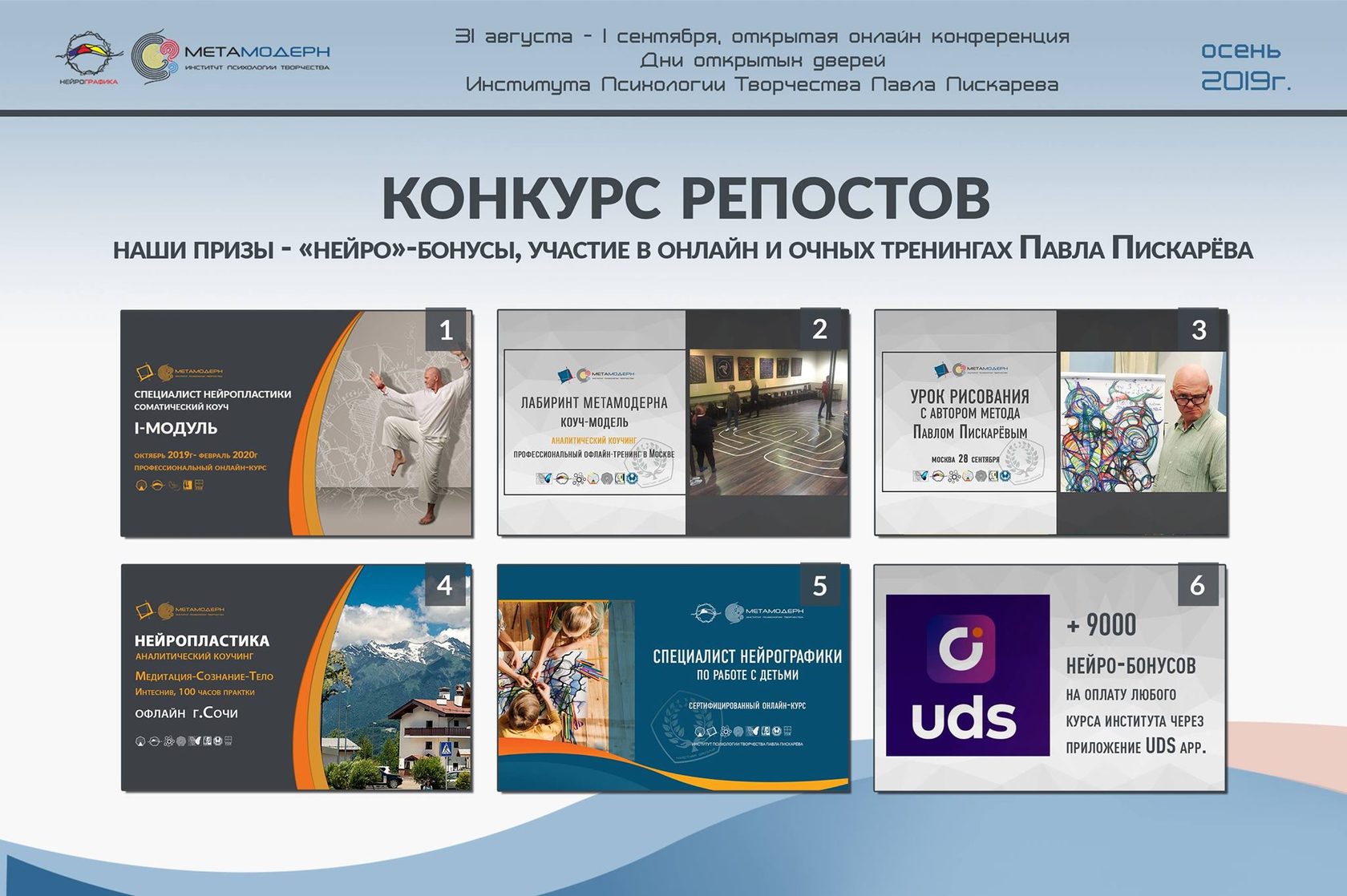Click the title 'ЛАБИРИНТ МЕТАМОДЕРНА'
Image resolution: width=1347 pixels, height=896 pixels.
coord(594,402)
